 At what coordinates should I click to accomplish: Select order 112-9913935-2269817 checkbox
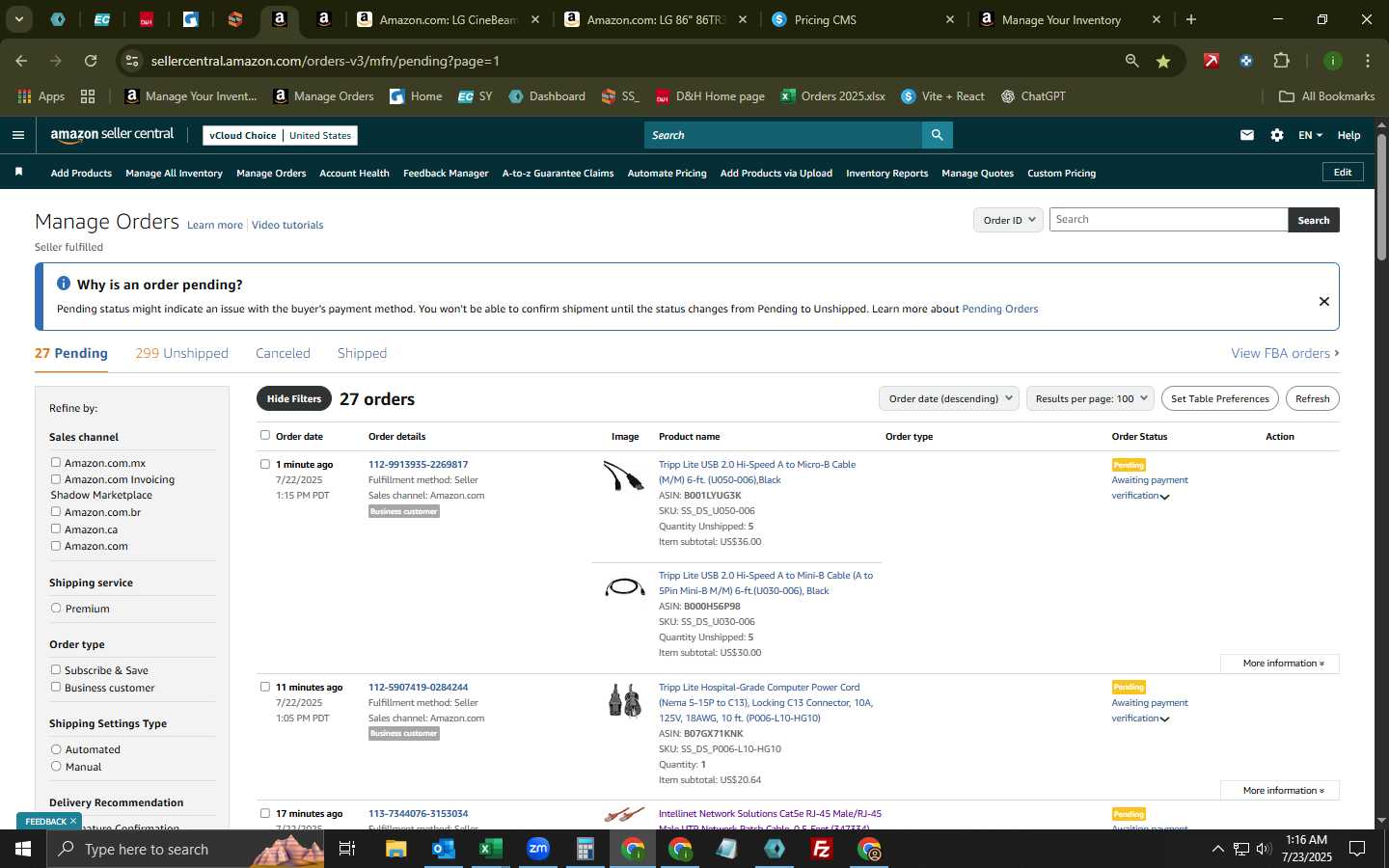pyautogui.click(x=265, y=464)
